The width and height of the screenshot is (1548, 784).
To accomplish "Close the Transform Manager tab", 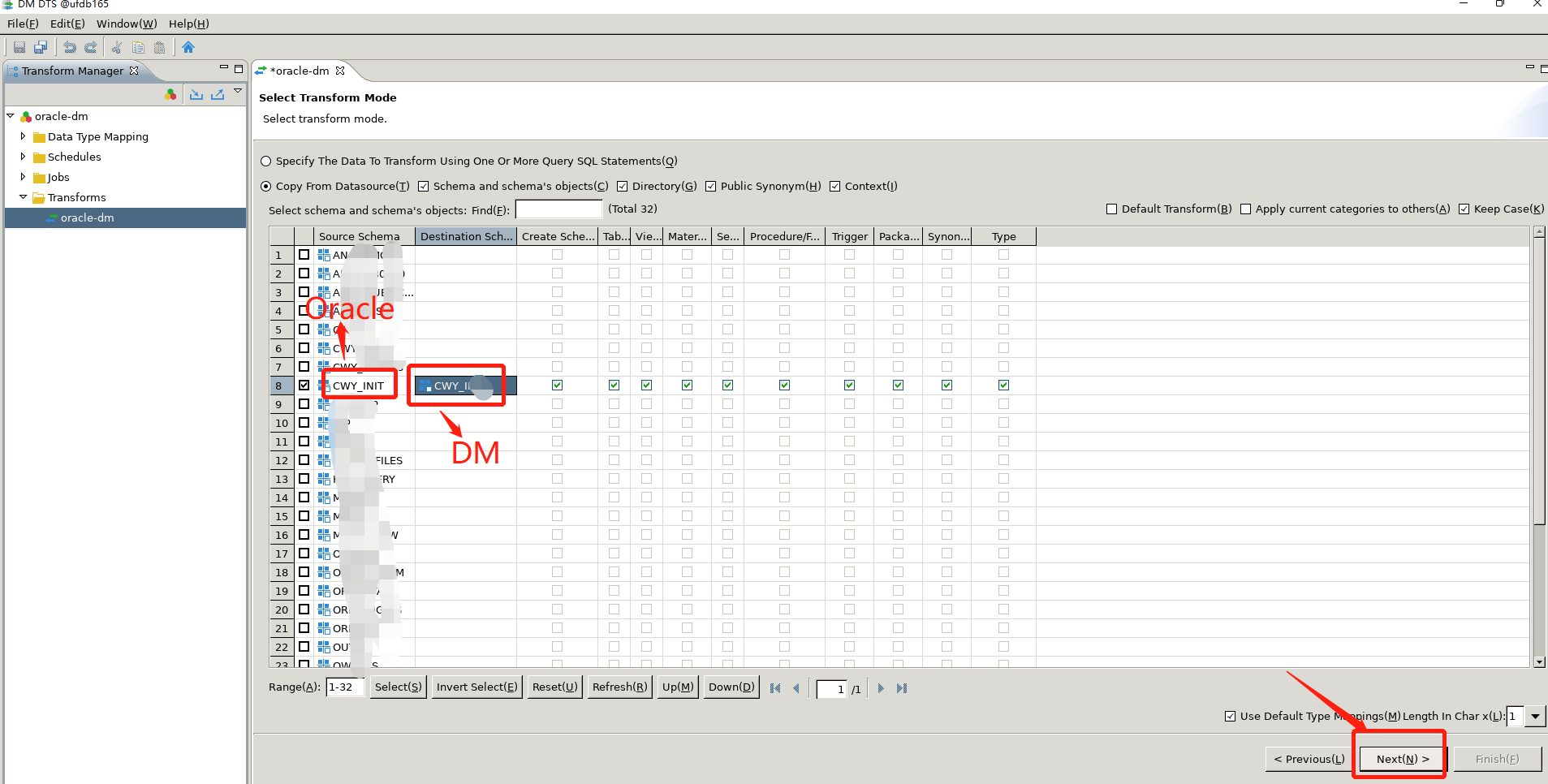I will pos(134,71).
